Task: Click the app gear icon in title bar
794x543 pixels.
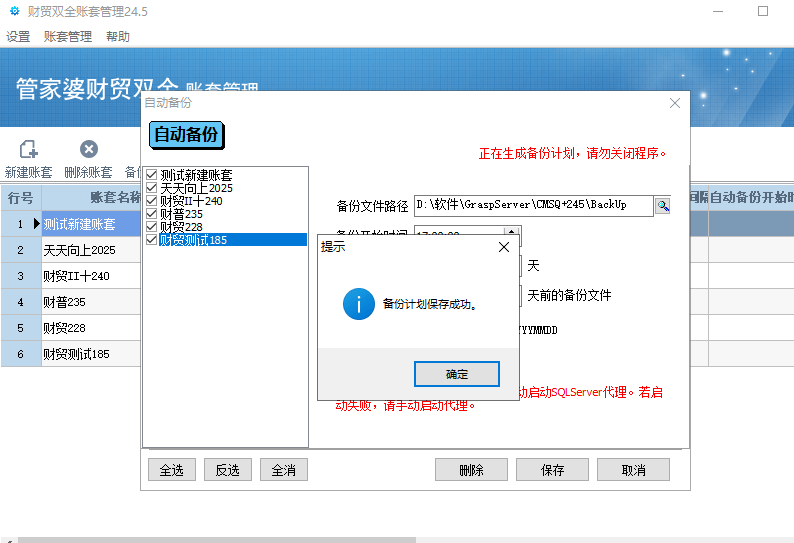Action: coord(15,11)
